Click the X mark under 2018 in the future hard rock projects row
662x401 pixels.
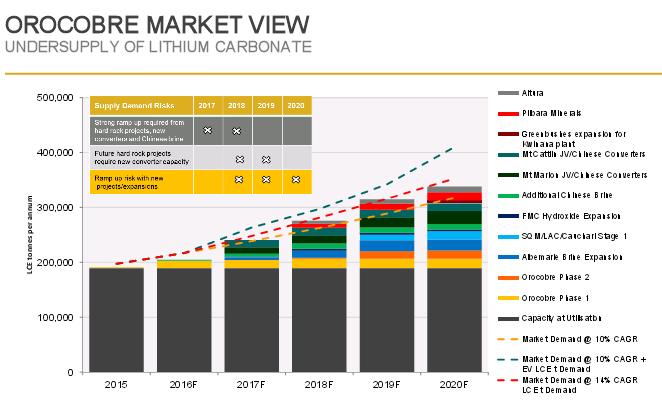point(240,159)
